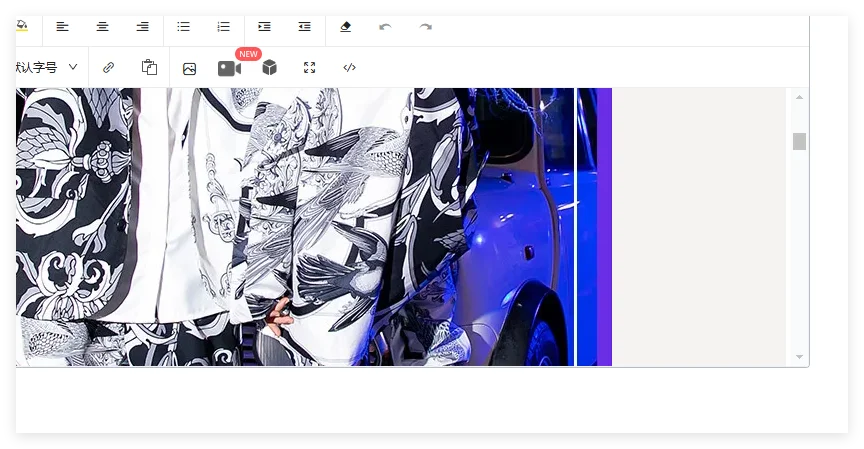Select the patterned clothing image in editor

(x=314, y=226)
